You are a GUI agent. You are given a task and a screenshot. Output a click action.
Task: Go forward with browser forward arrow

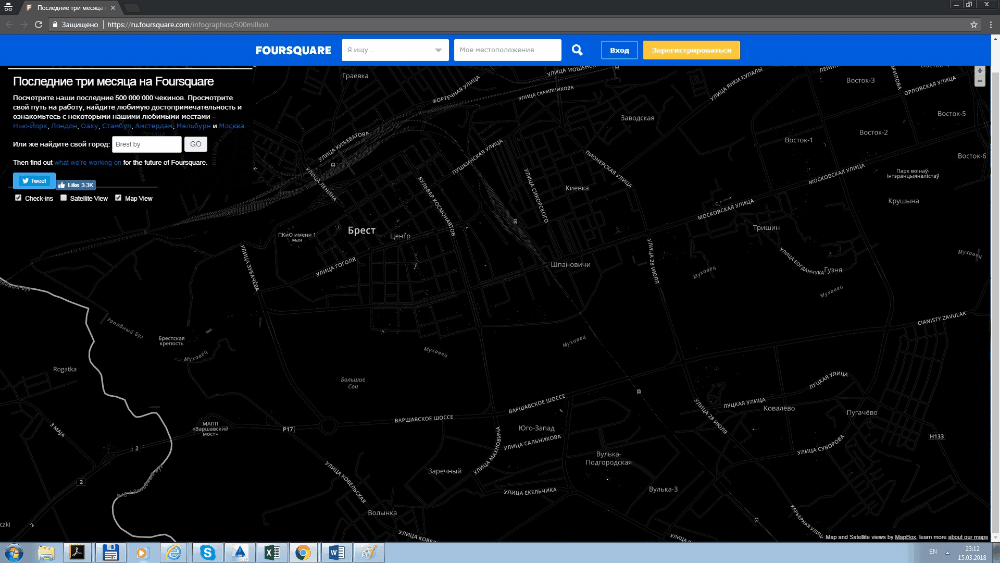pyautogui.click(x=24, y=25)
